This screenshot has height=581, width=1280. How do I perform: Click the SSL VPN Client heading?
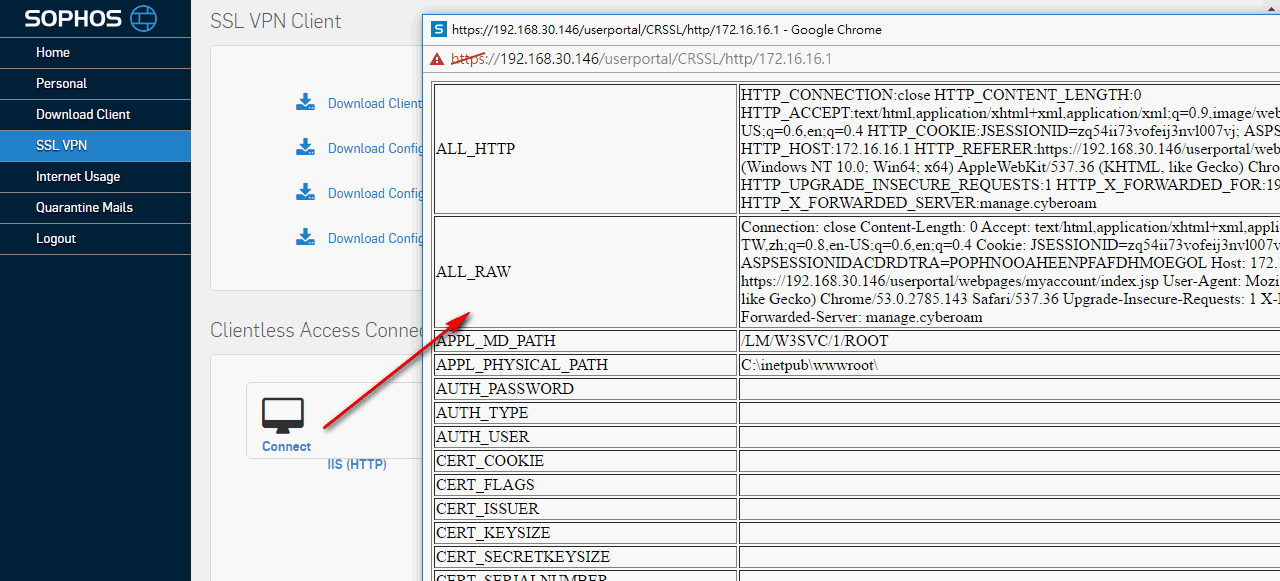[276, 21]
